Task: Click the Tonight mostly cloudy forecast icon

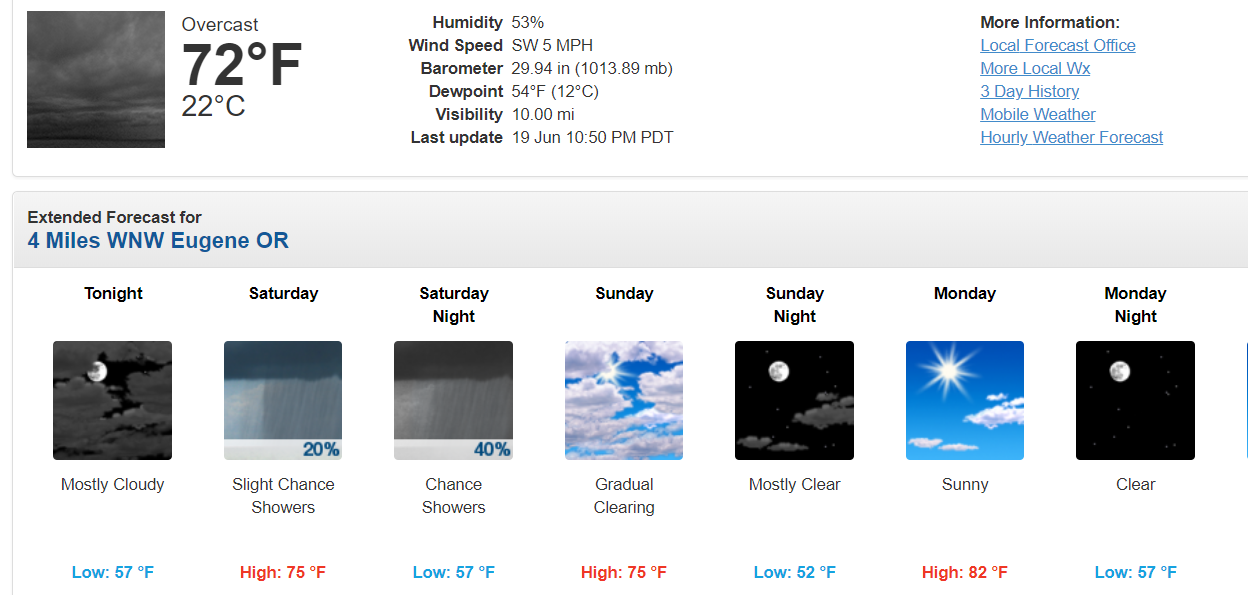Action: 112,400
